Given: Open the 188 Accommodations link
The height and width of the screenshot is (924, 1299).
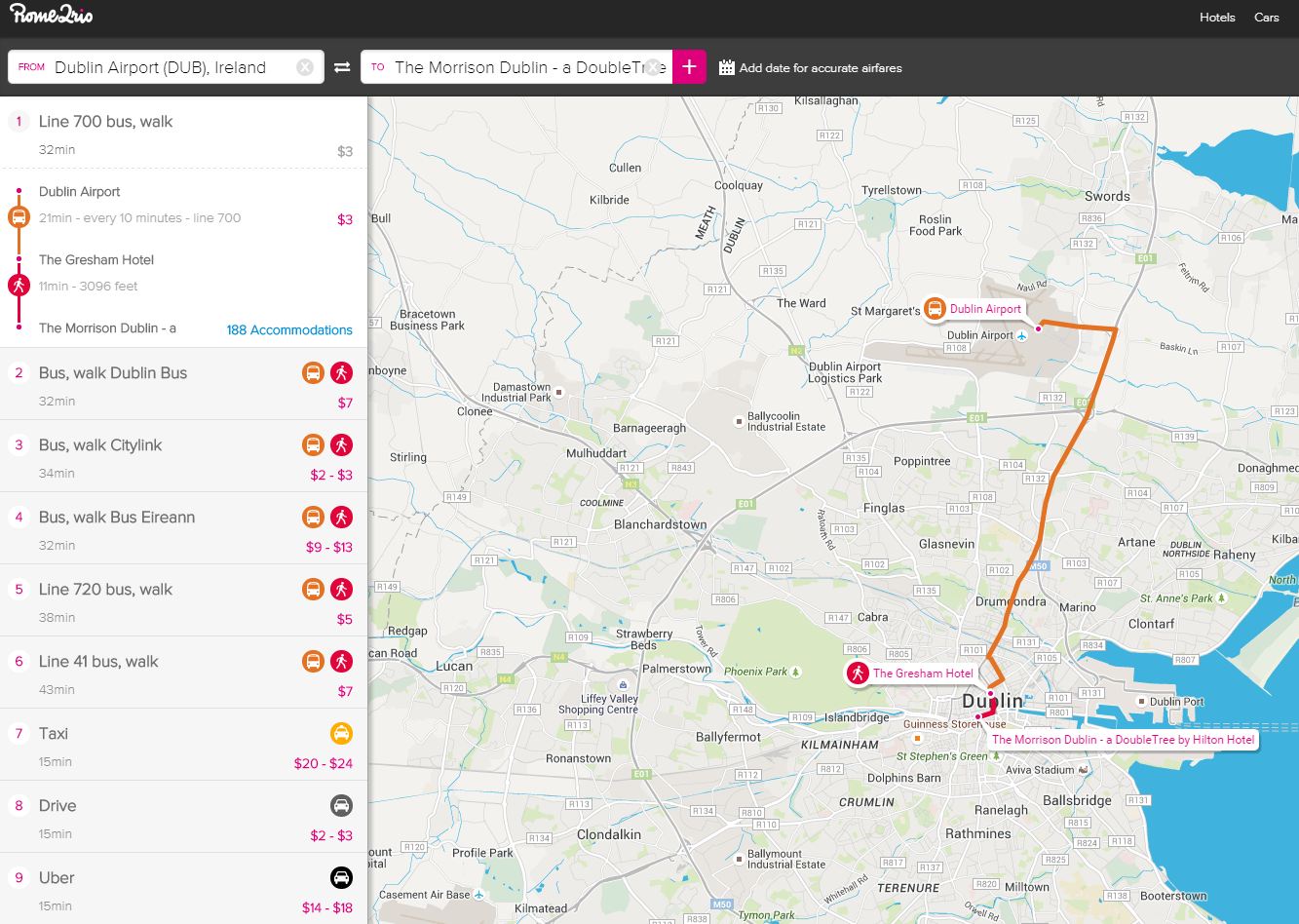Looking at the screenshot, I should [289, 329].
